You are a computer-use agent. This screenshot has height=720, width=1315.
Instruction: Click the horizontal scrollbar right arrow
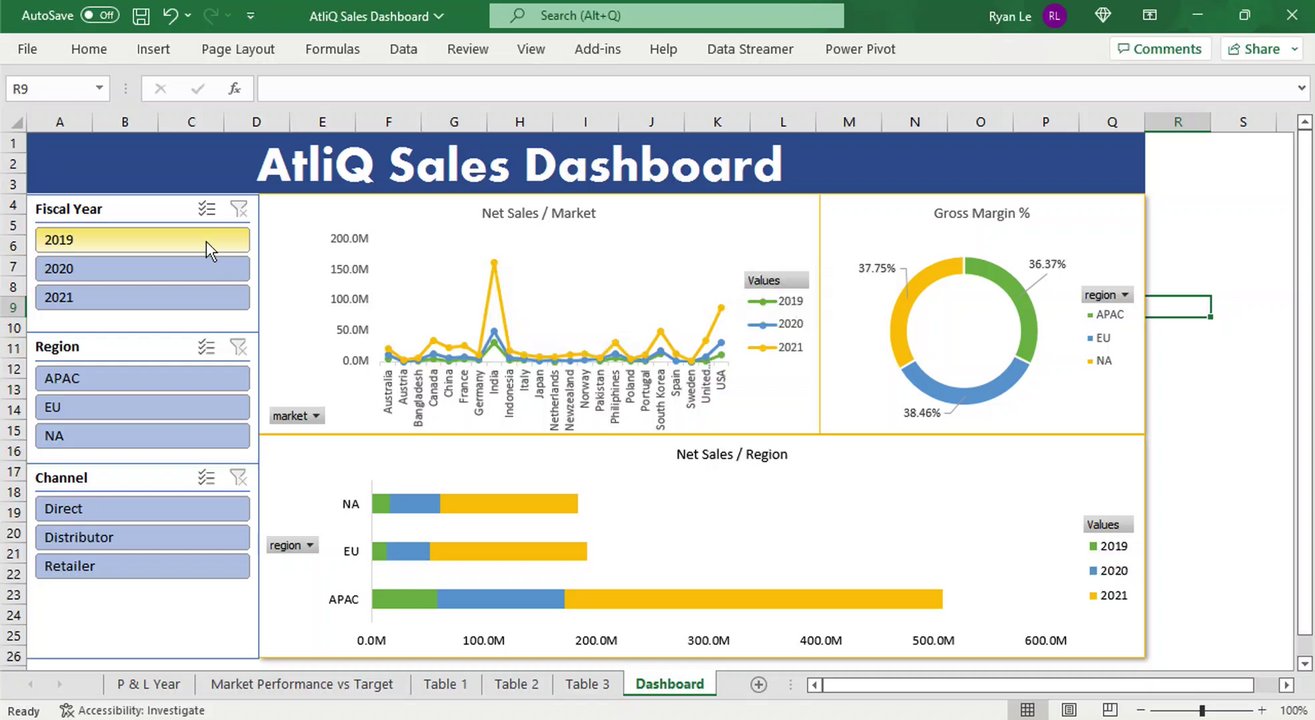click(x=1287, y=685)
